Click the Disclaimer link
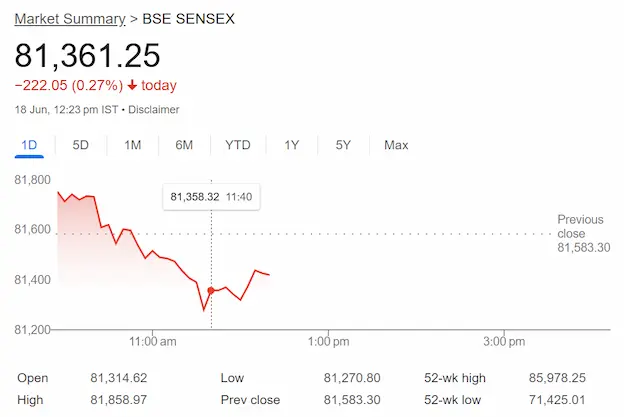Image resolution: width=624 pixels, height=417 pixels. [x=154, y=109]
